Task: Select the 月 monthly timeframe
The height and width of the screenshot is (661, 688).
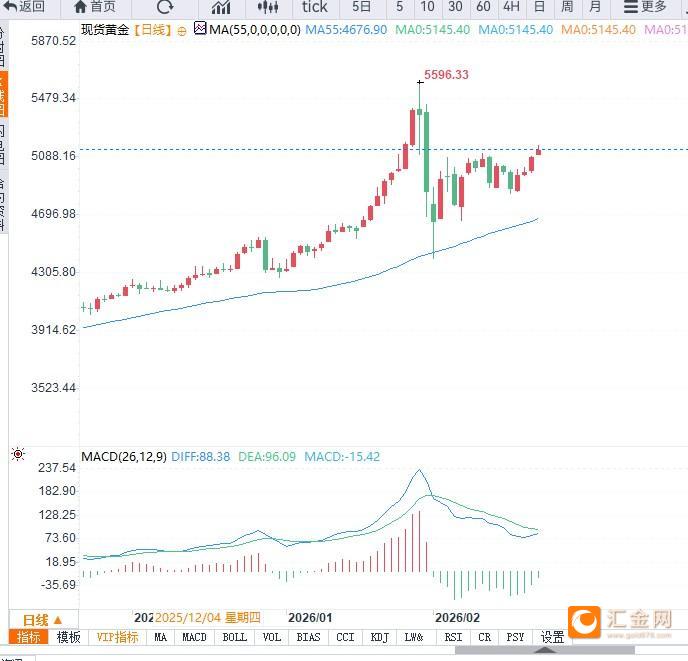Action: click(x=595, y=7)
